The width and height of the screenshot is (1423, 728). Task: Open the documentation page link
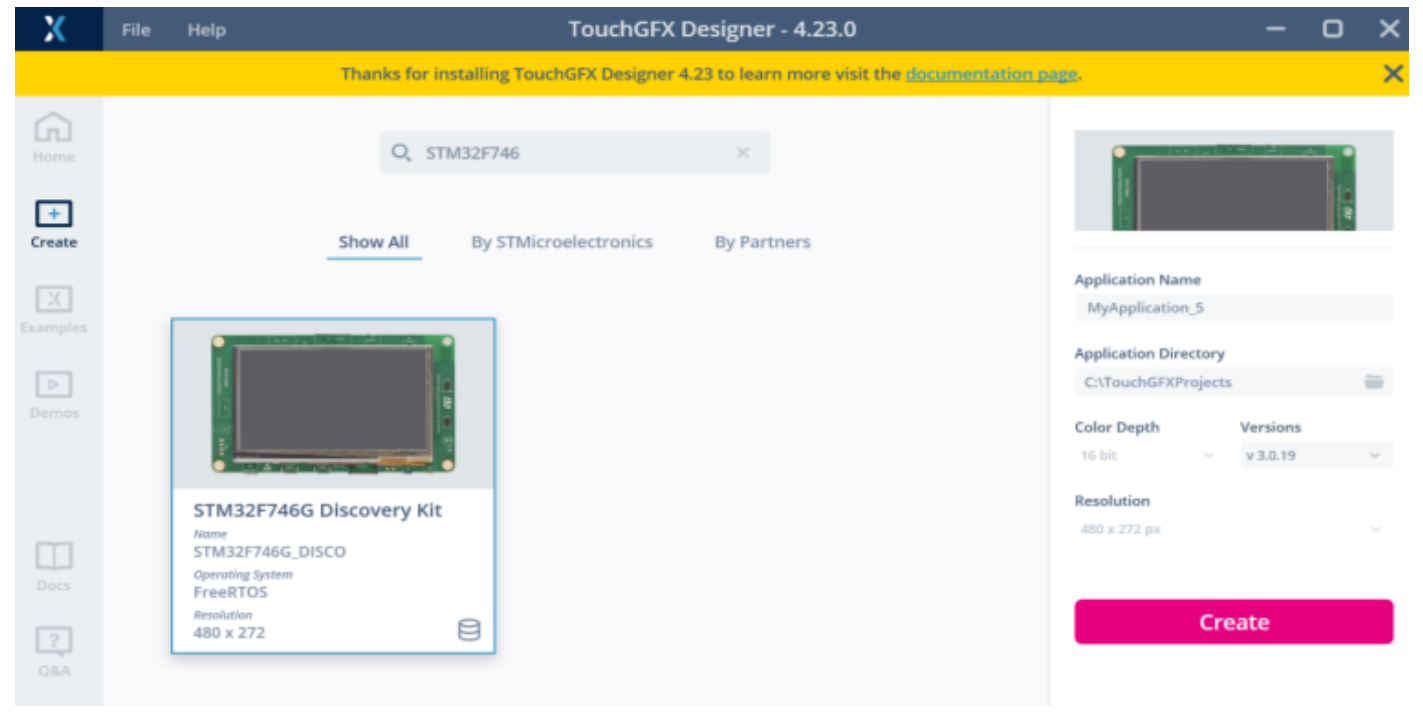coord(992,74)
